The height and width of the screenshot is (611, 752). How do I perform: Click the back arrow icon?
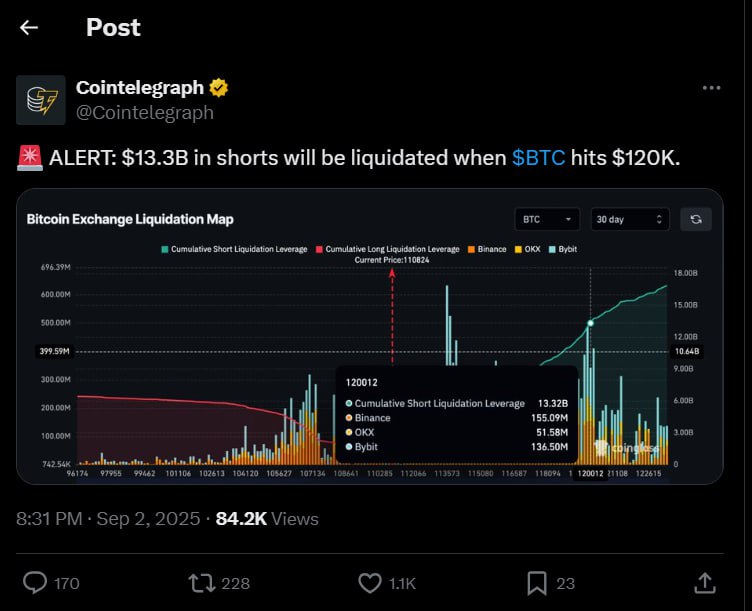coord(29,28)
